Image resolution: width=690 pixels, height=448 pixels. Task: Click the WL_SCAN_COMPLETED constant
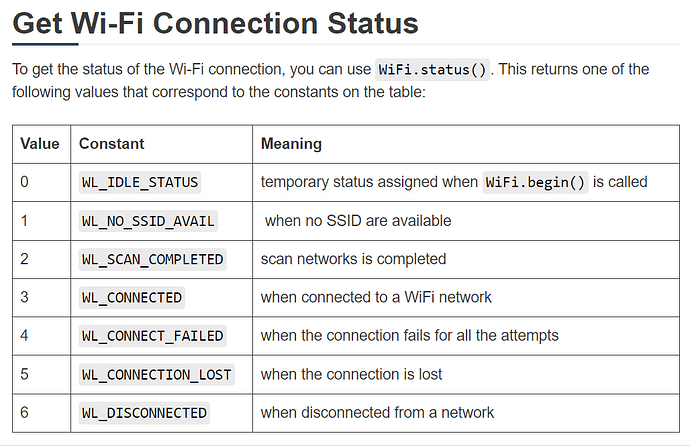[152, 259]
